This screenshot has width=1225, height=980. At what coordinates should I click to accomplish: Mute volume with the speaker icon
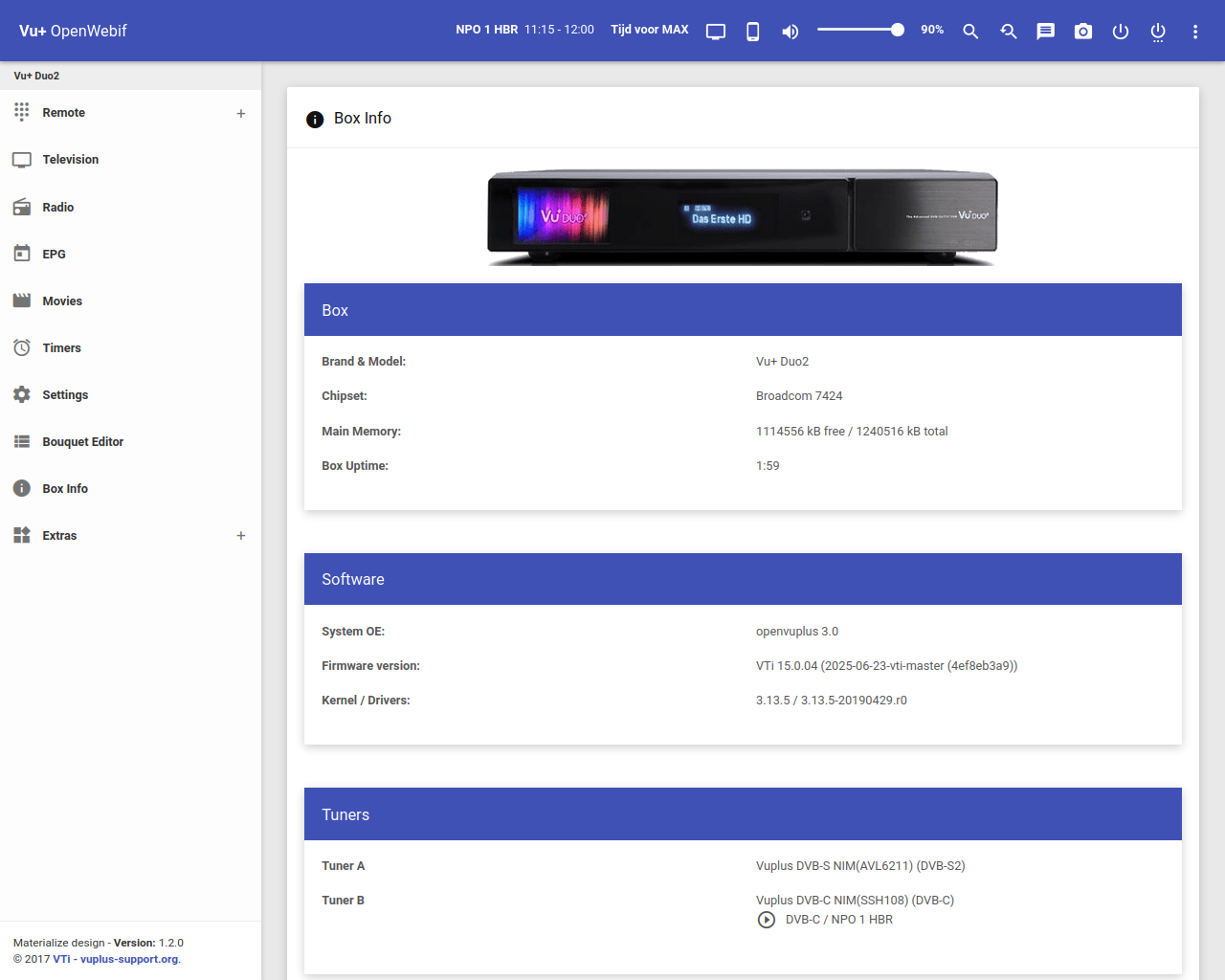tap(790, 32)
